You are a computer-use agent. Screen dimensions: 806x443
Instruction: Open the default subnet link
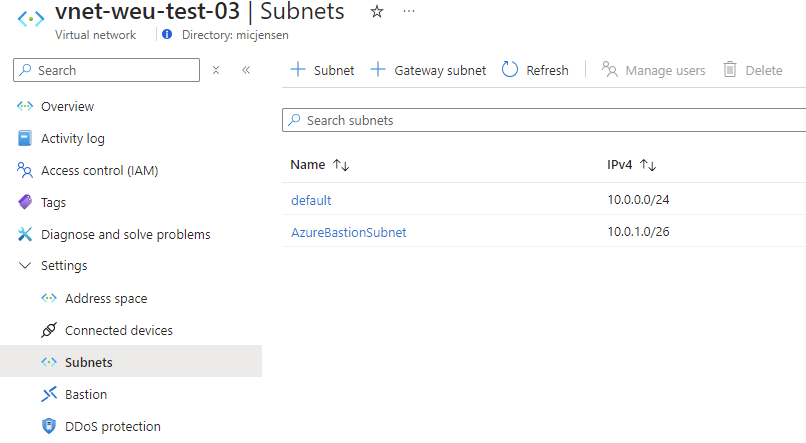(x=311, y=201)
